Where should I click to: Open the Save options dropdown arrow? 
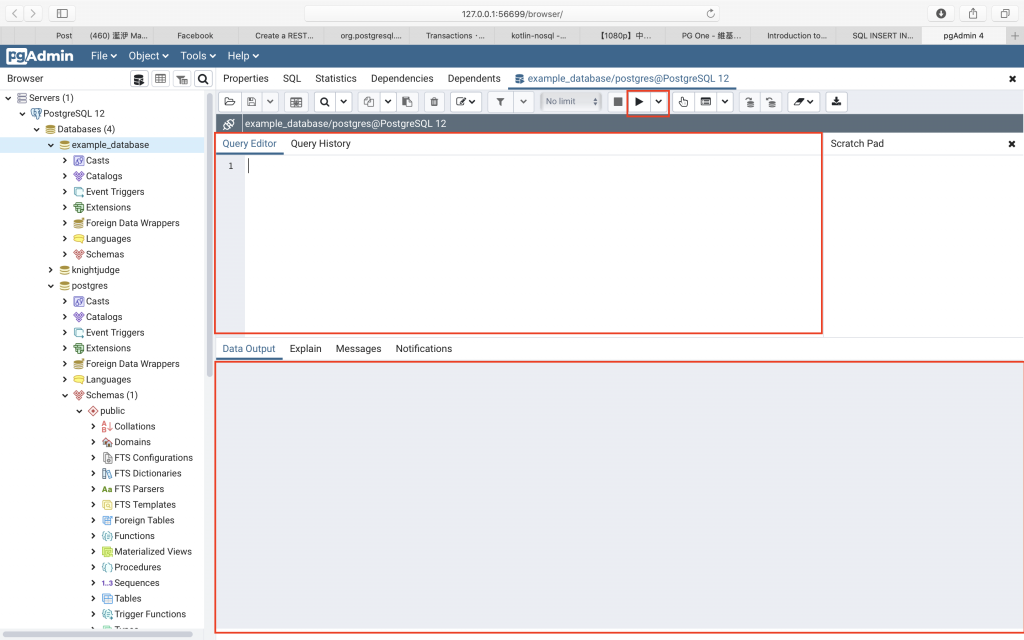[x=270, y=102]
